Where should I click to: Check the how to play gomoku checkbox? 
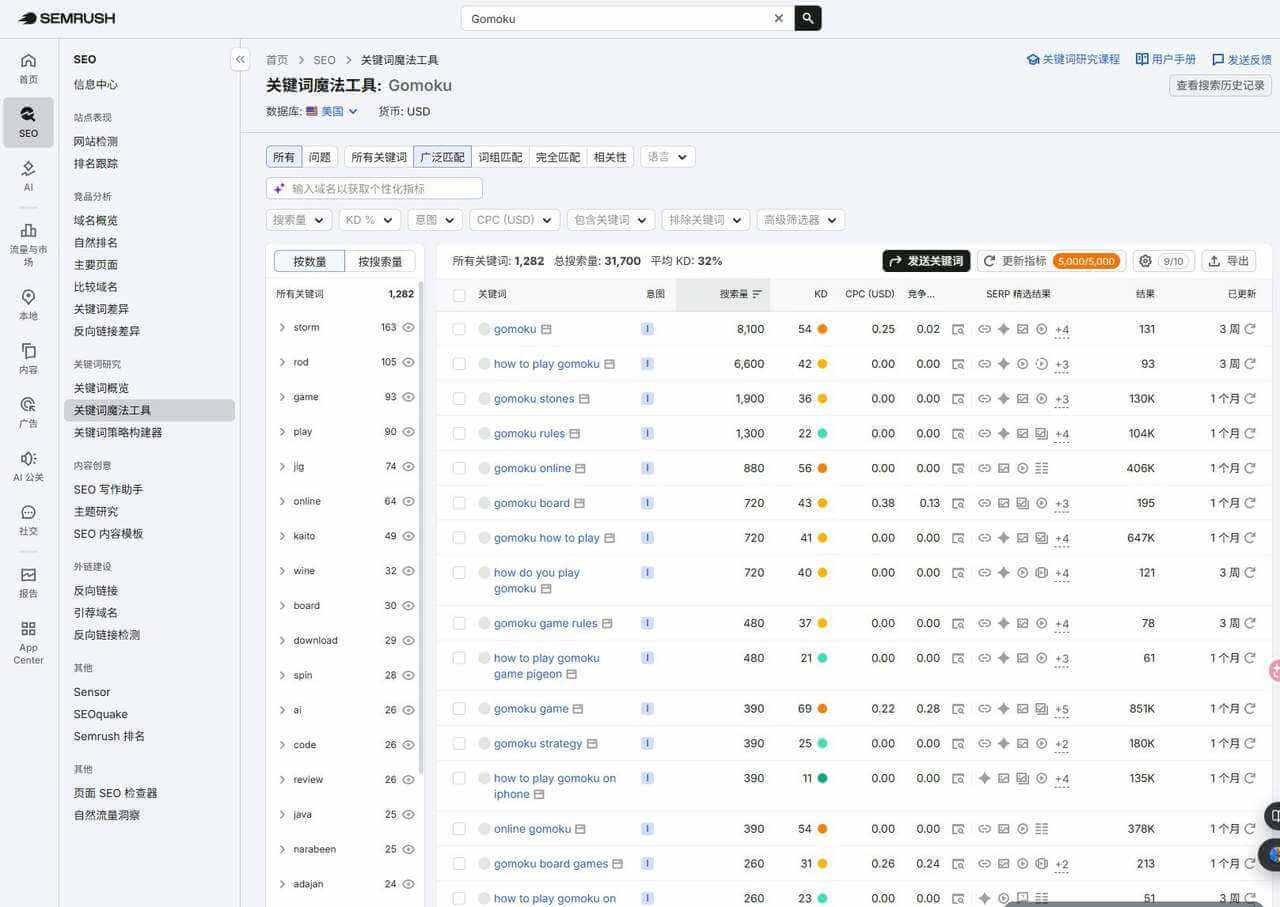point(459,364)
